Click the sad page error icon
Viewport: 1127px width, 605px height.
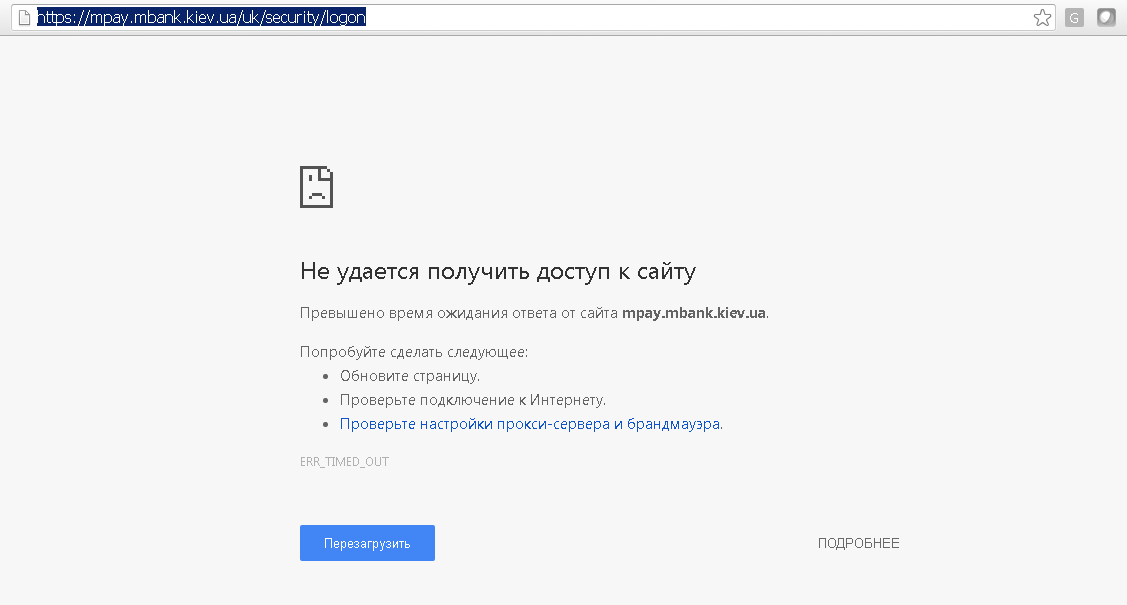pos(316,187)
